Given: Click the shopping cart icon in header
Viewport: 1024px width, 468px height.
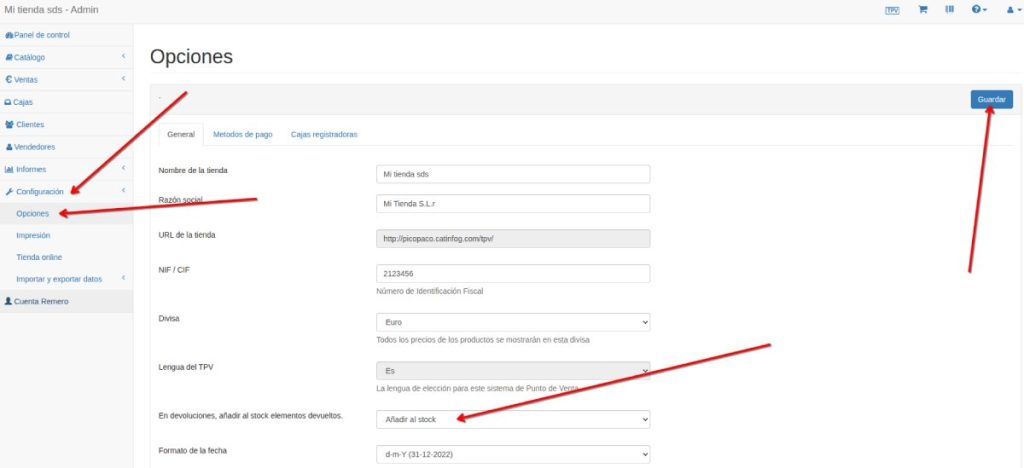Looking at the screenshot, I should pyautogui.click(x=923, y=10).
